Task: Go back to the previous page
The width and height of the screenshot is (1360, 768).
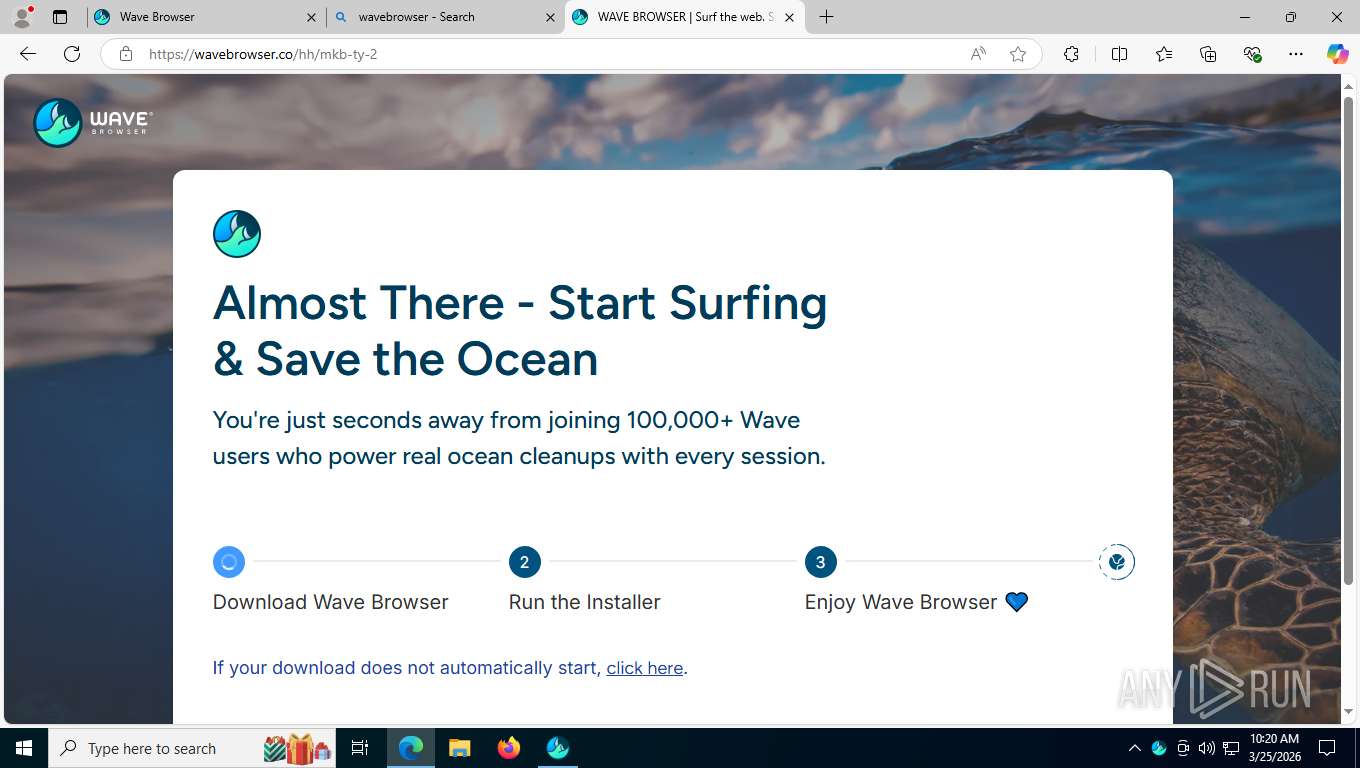Action: 28,54
